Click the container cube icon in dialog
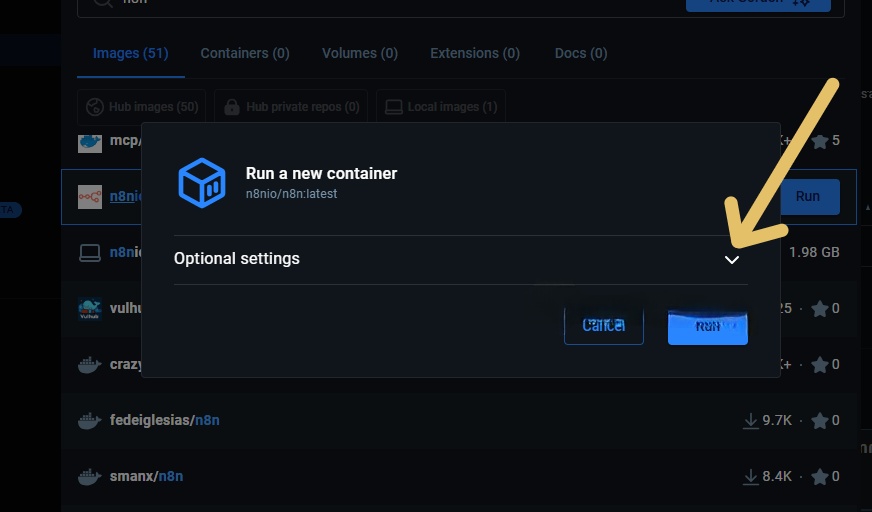Screen dimensions: 872x512 tap(202, 183)
